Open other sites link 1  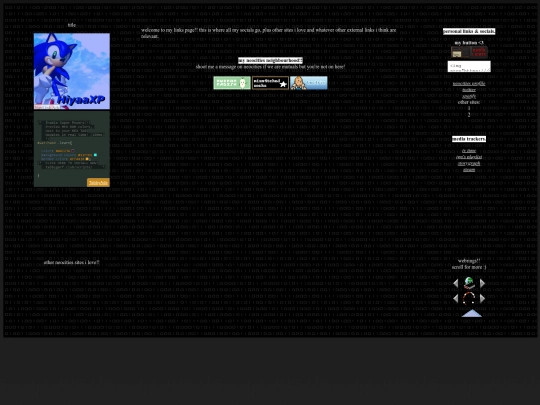(469, 108)
